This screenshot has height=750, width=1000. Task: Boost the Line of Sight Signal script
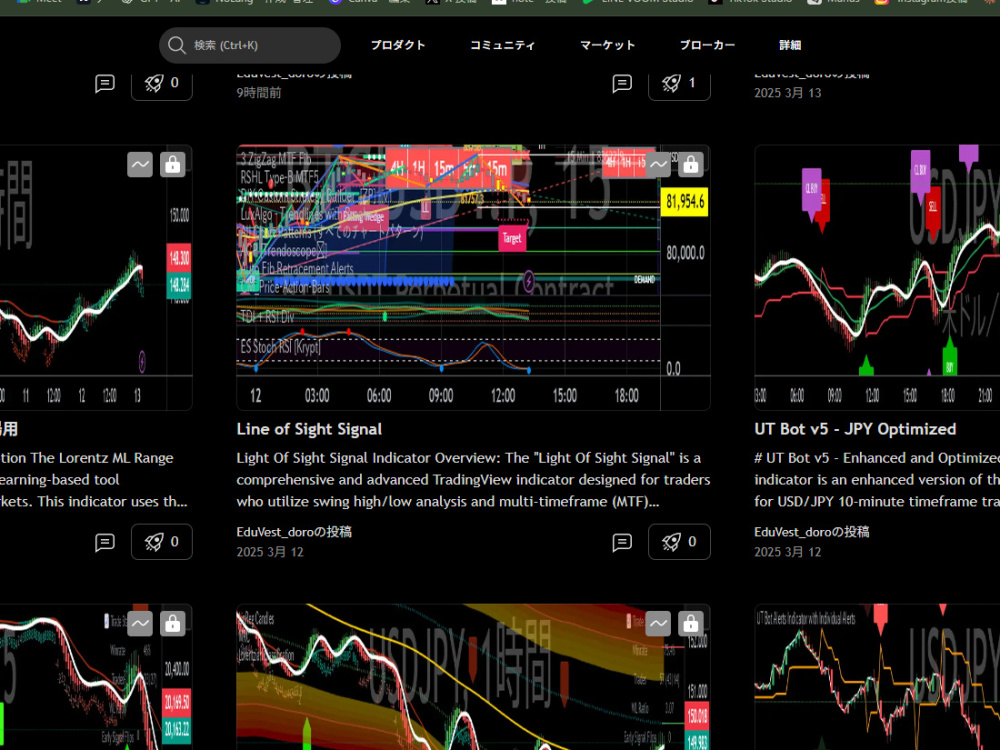tap(679, 541)
